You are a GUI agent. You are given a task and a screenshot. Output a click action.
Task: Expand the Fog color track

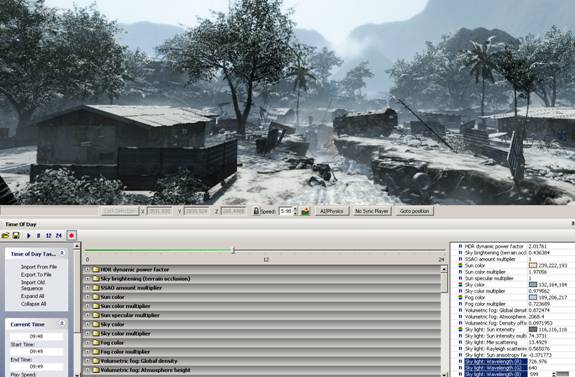(x=87, y=343)
